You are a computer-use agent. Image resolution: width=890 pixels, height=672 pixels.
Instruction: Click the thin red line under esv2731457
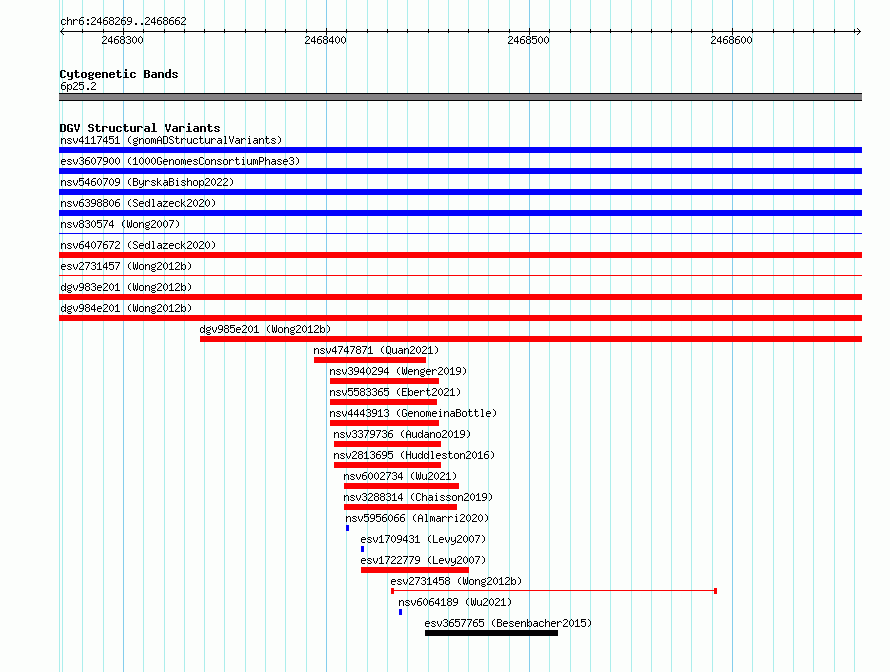pos(460,275)
